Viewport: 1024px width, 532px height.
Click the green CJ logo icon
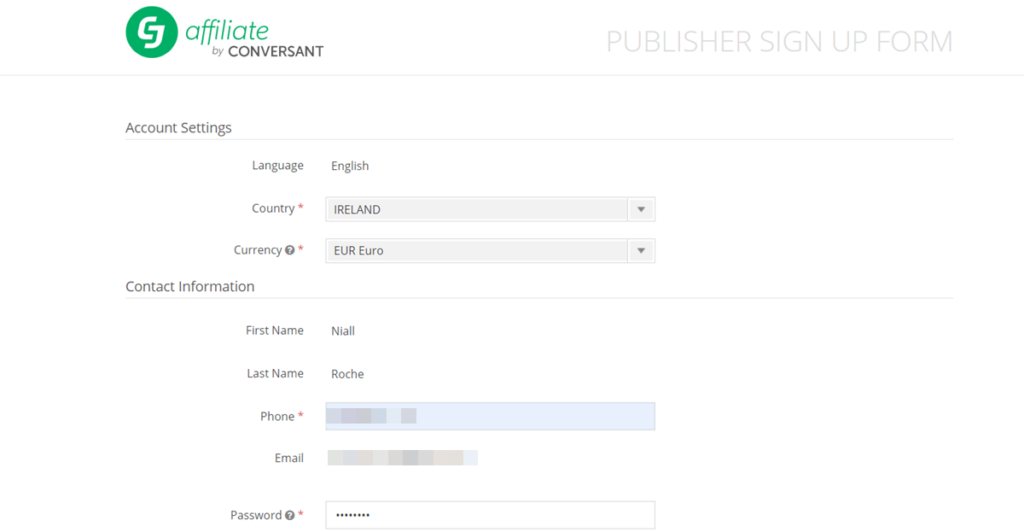pyautogui.click(x=151, y=33)
